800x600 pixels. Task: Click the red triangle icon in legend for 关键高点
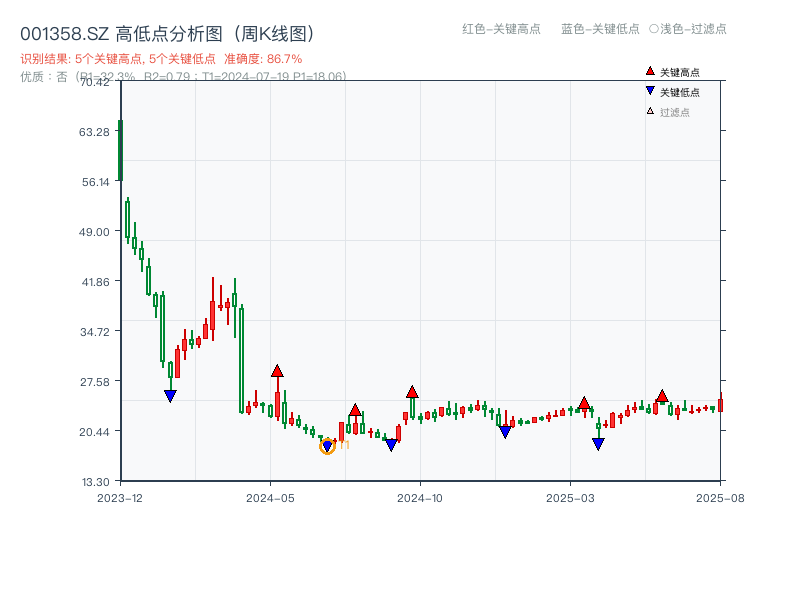click(650, 71)
